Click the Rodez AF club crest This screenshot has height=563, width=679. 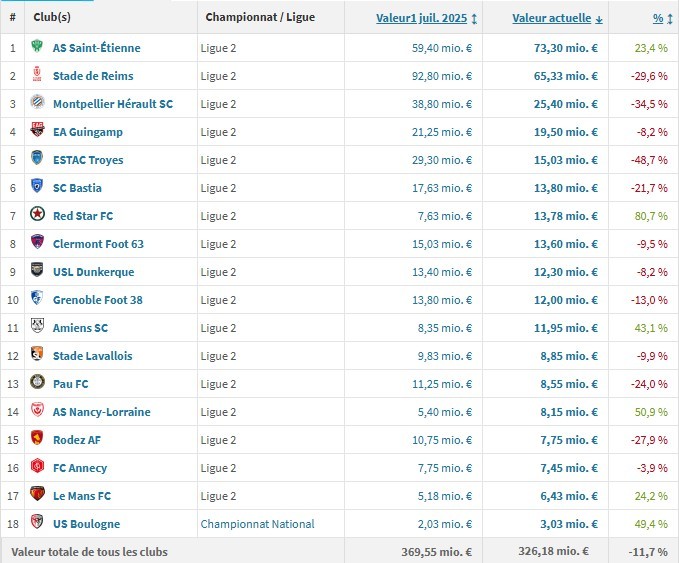[x=37, y=437]
